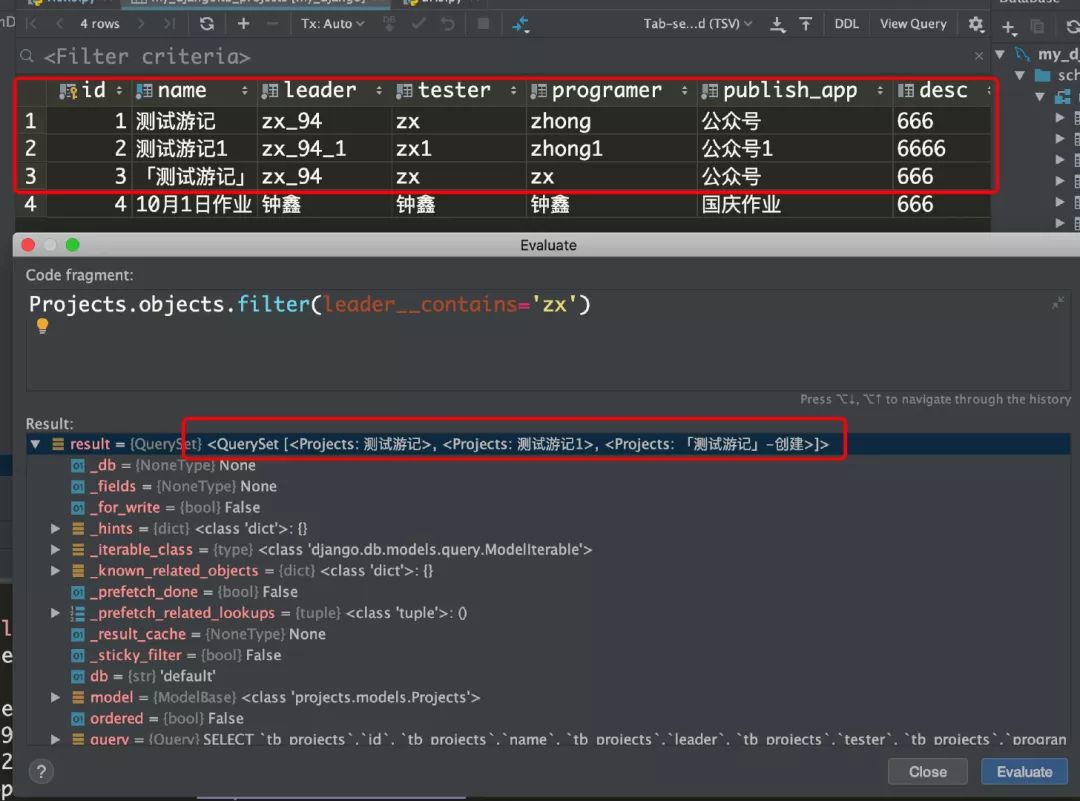
Task: Click the search icon in filter bar
Action: tap(27, 57)
